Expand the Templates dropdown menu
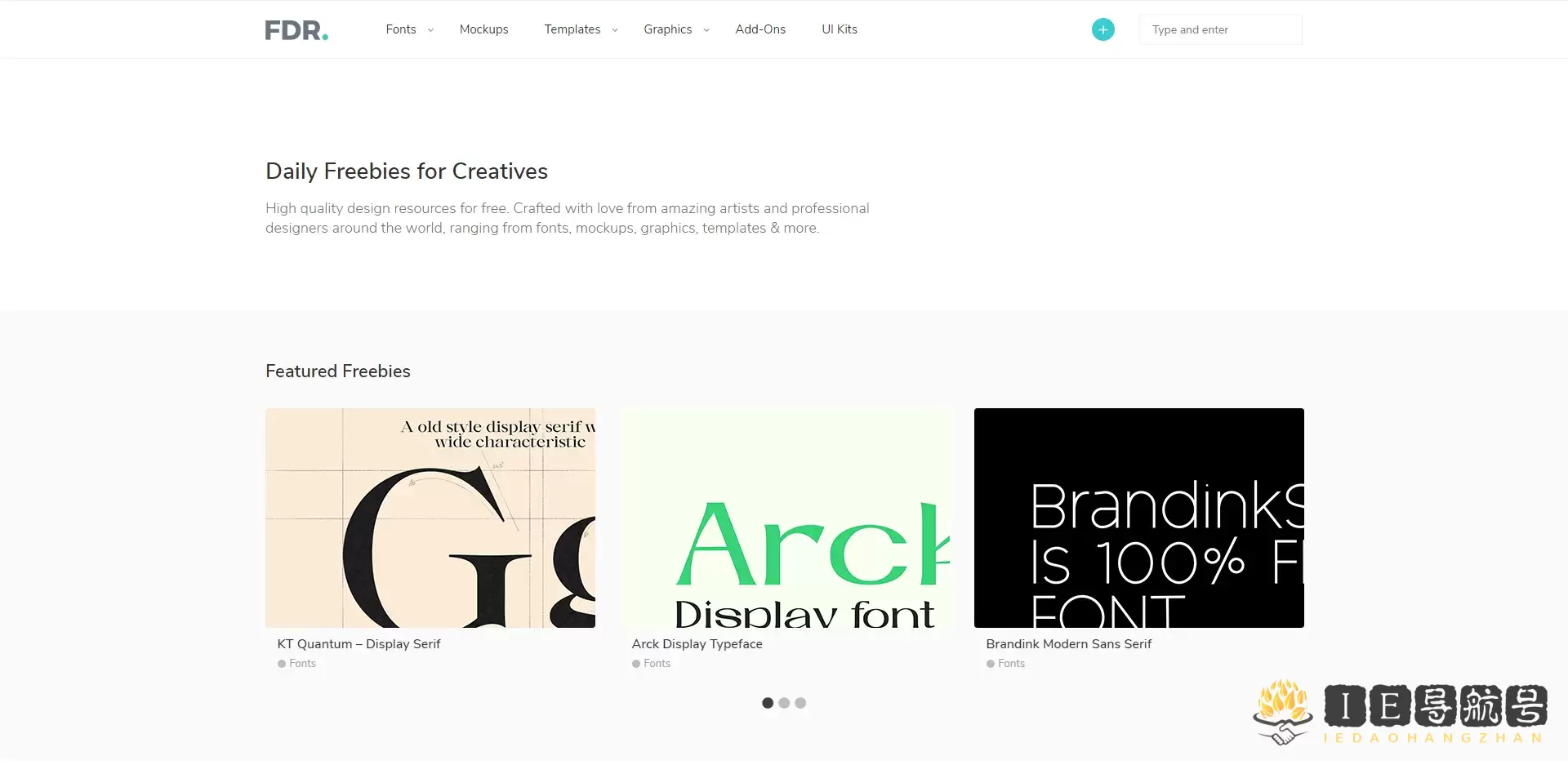Screen dimensions: 1568x765 click(614, 29)
